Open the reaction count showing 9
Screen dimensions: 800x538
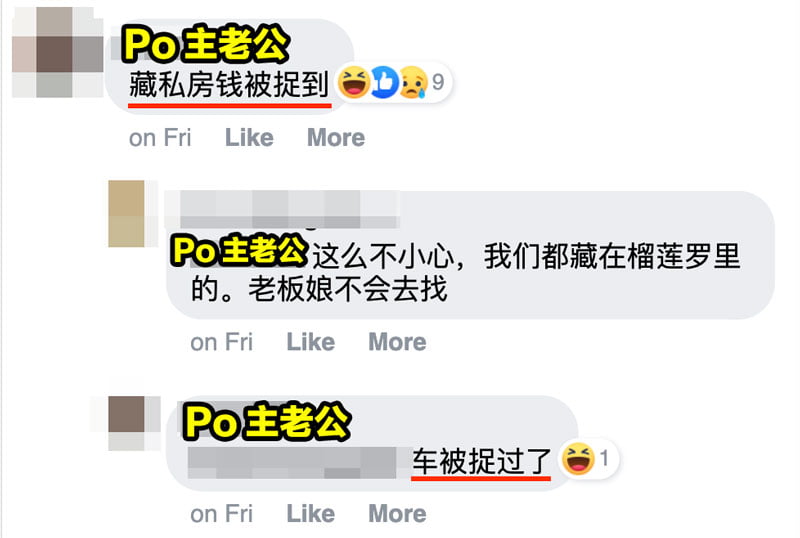pyautogui.click(x=438, y=82)
